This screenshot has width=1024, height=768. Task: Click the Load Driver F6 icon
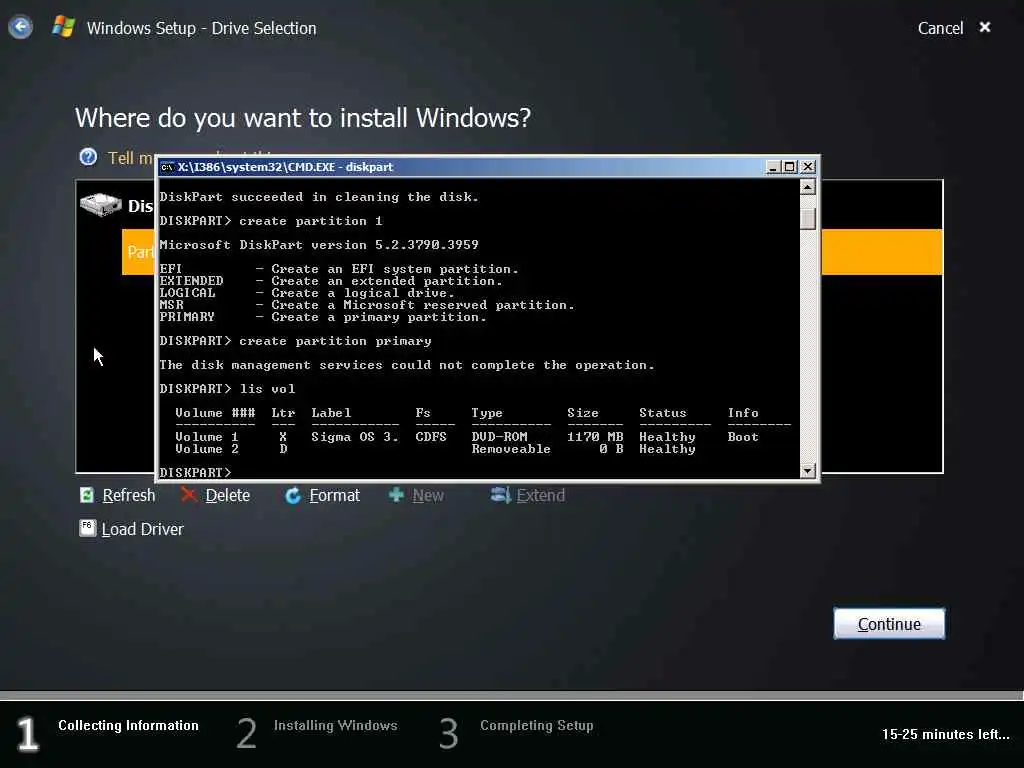[x=88, y=528]
